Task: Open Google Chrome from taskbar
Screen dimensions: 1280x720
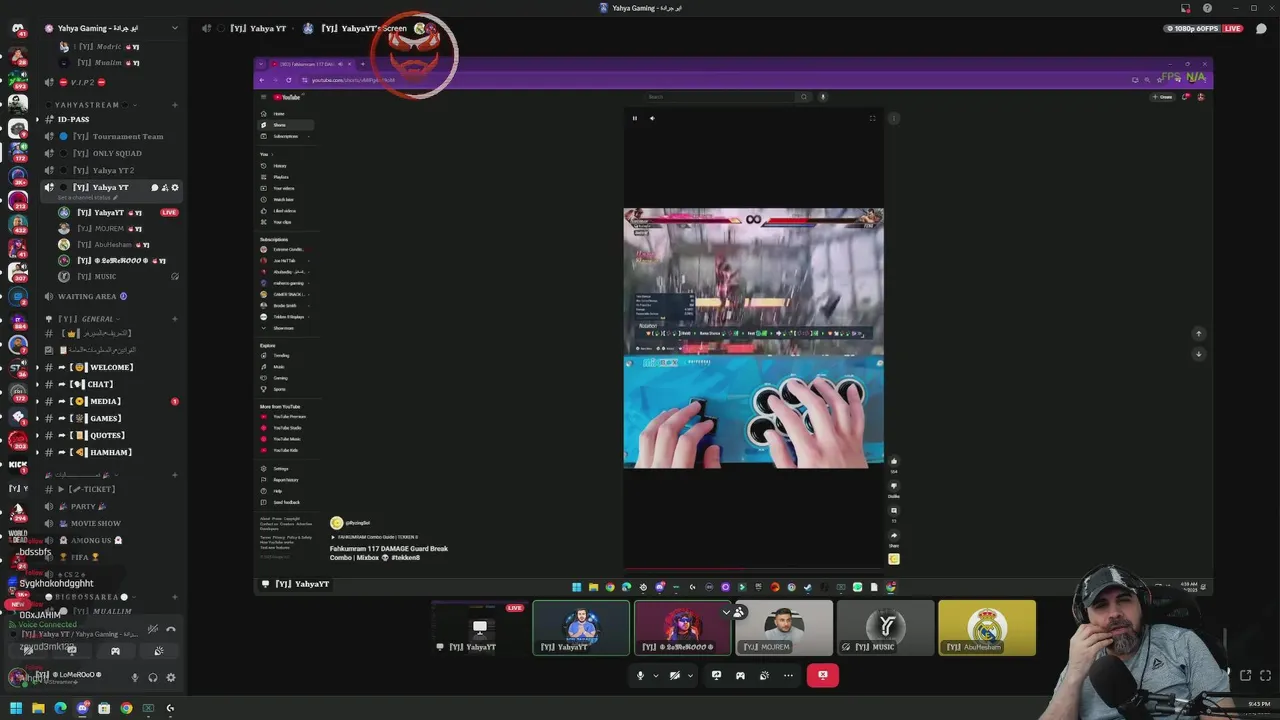Action: (126, 708)
